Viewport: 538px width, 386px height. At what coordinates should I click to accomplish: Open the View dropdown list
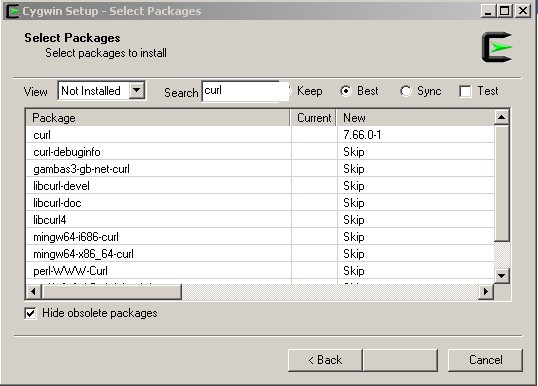coord(137,91)
